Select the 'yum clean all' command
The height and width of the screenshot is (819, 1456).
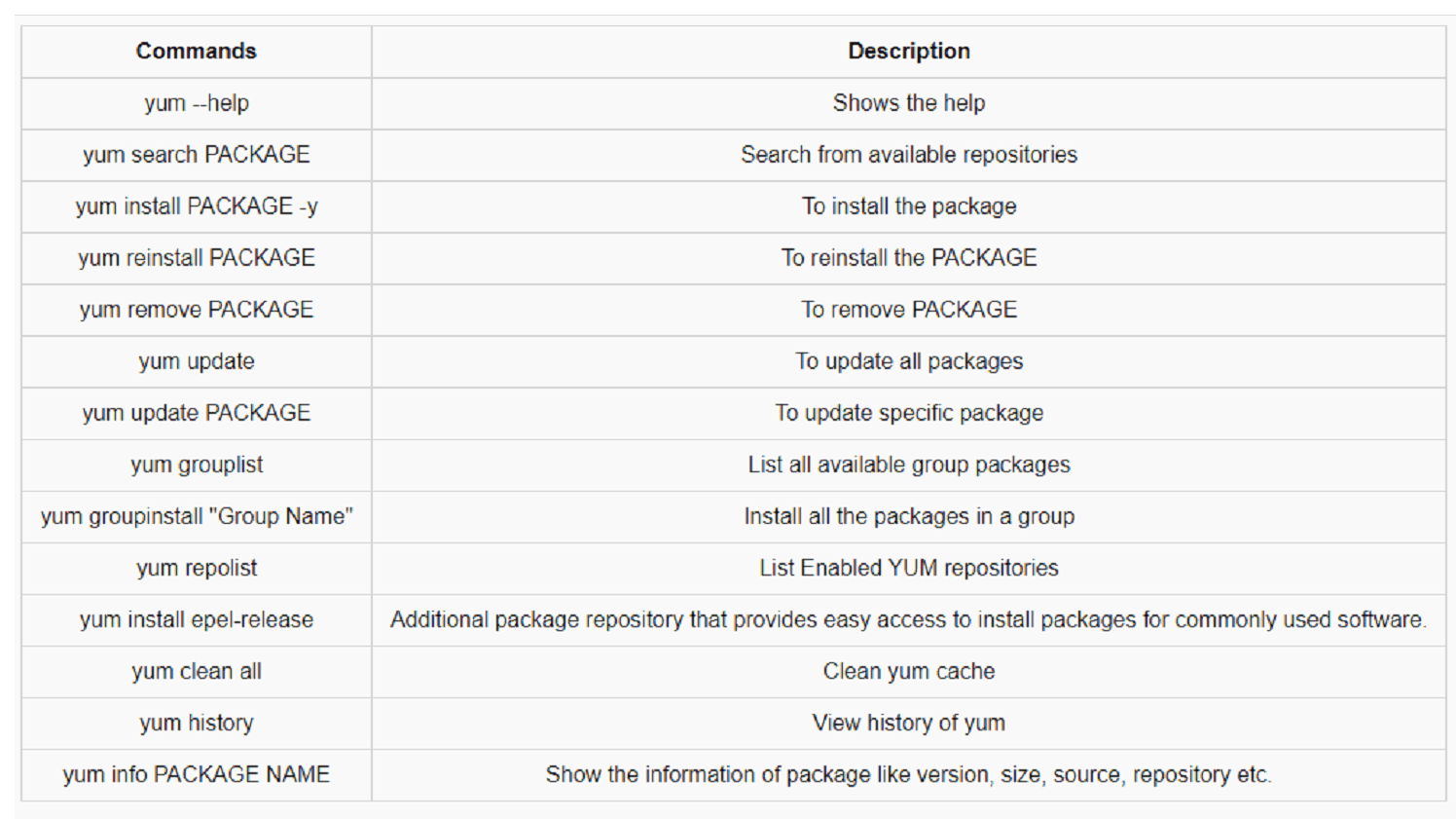(197, 671)
